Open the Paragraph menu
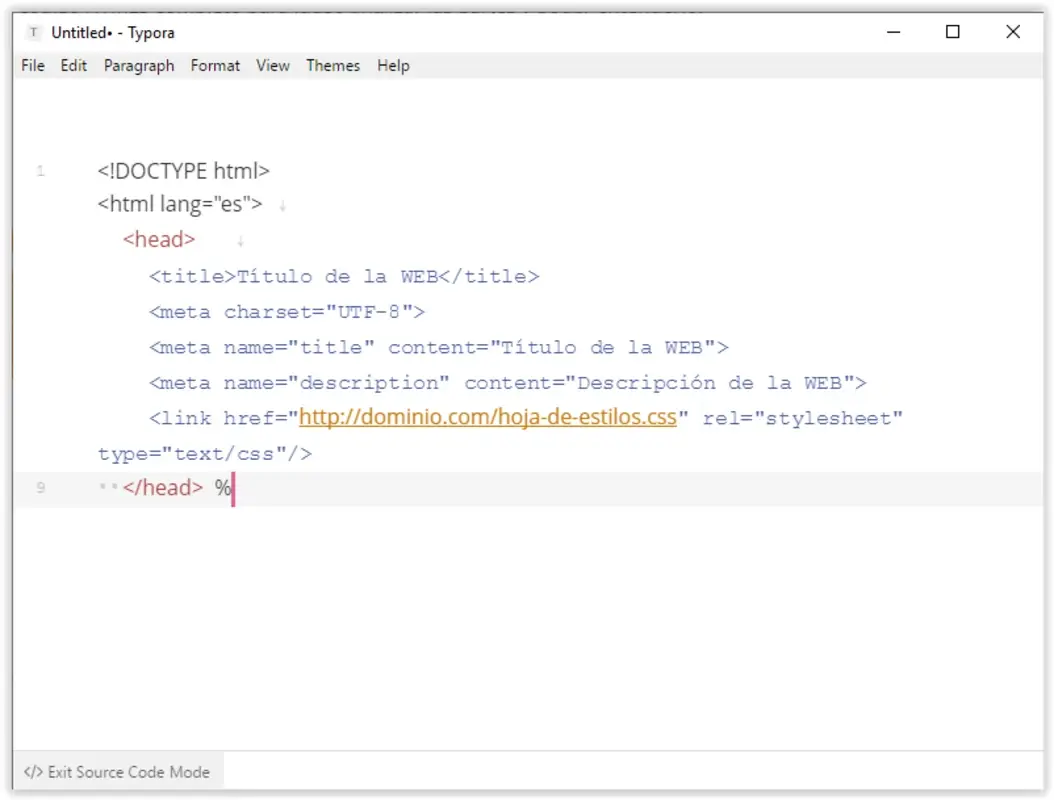The height and width of the screenshot is (800, 1054). point(139,65)
